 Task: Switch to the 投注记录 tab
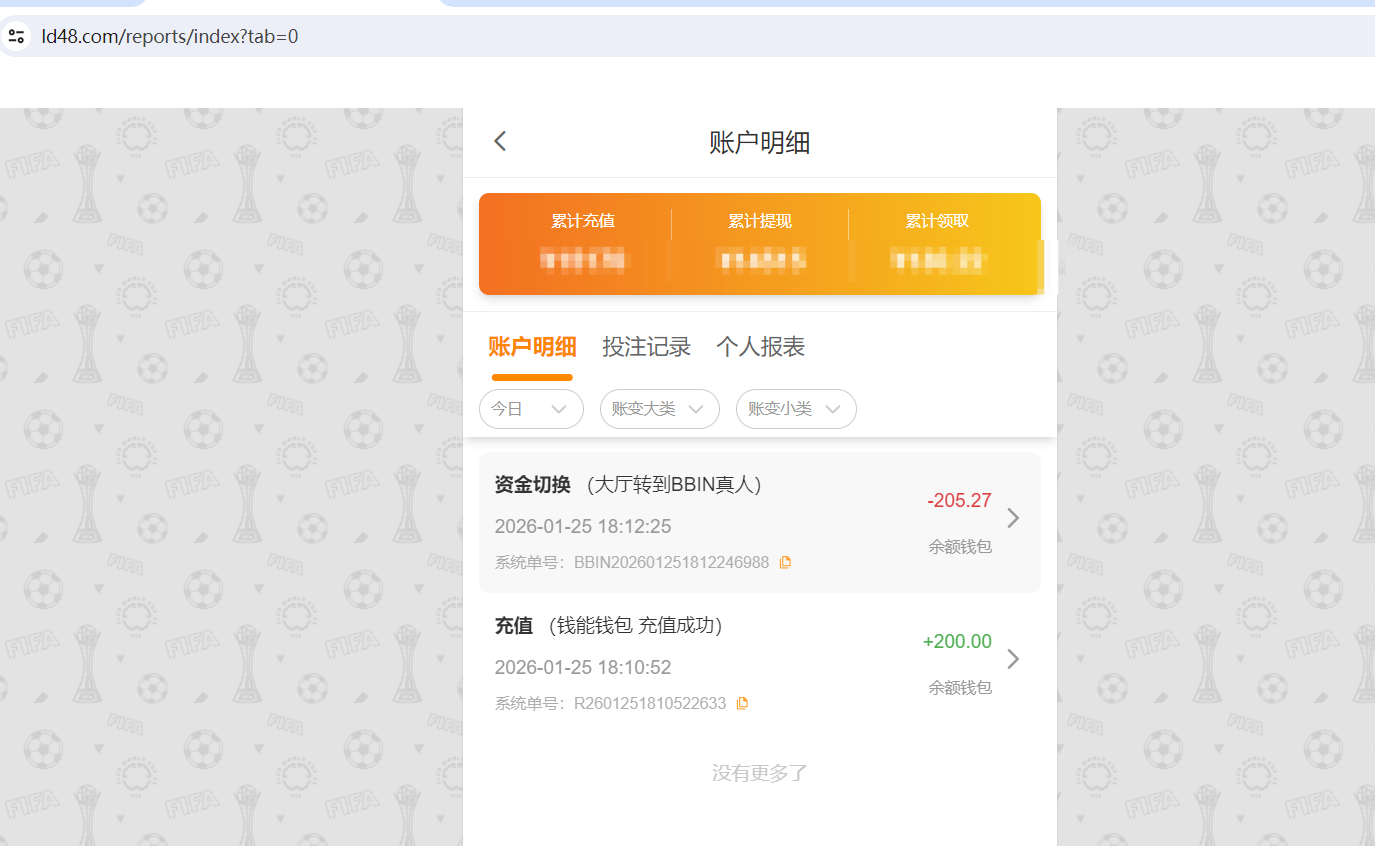point(646,347)
